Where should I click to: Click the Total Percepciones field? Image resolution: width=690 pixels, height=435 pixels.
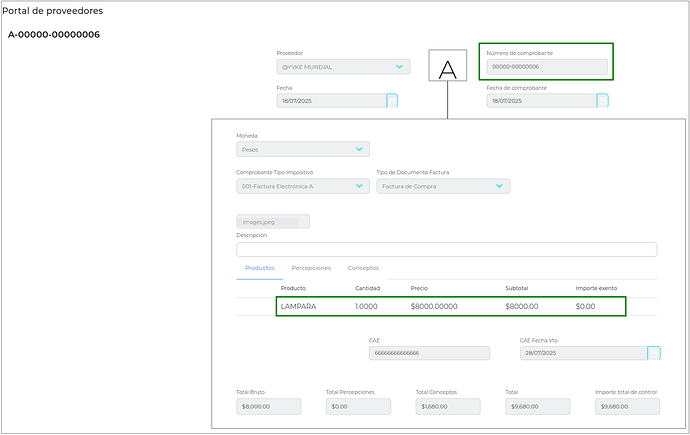tap(358, 407)
